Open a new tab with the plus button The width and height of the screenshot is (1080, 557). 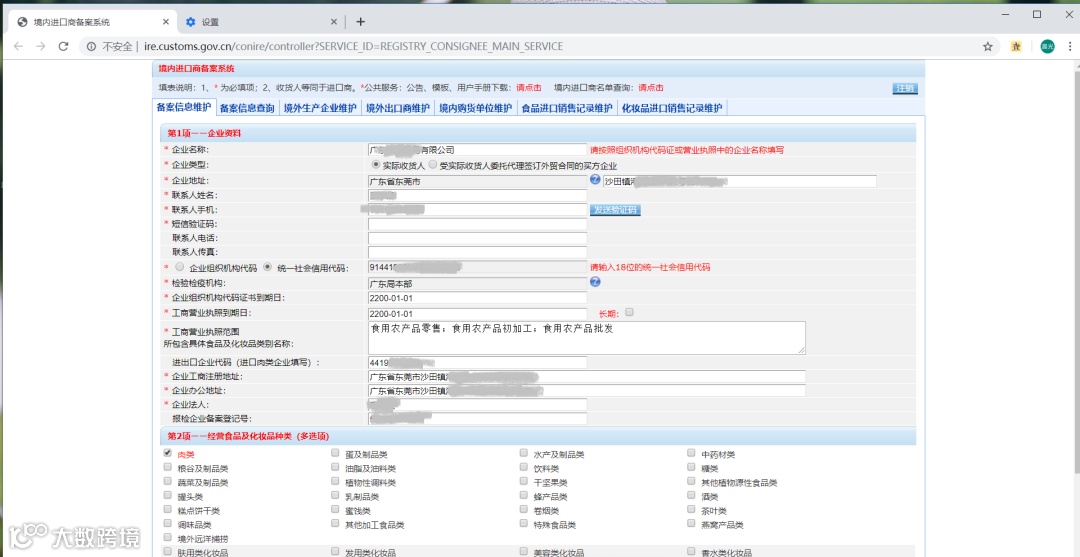360,22
